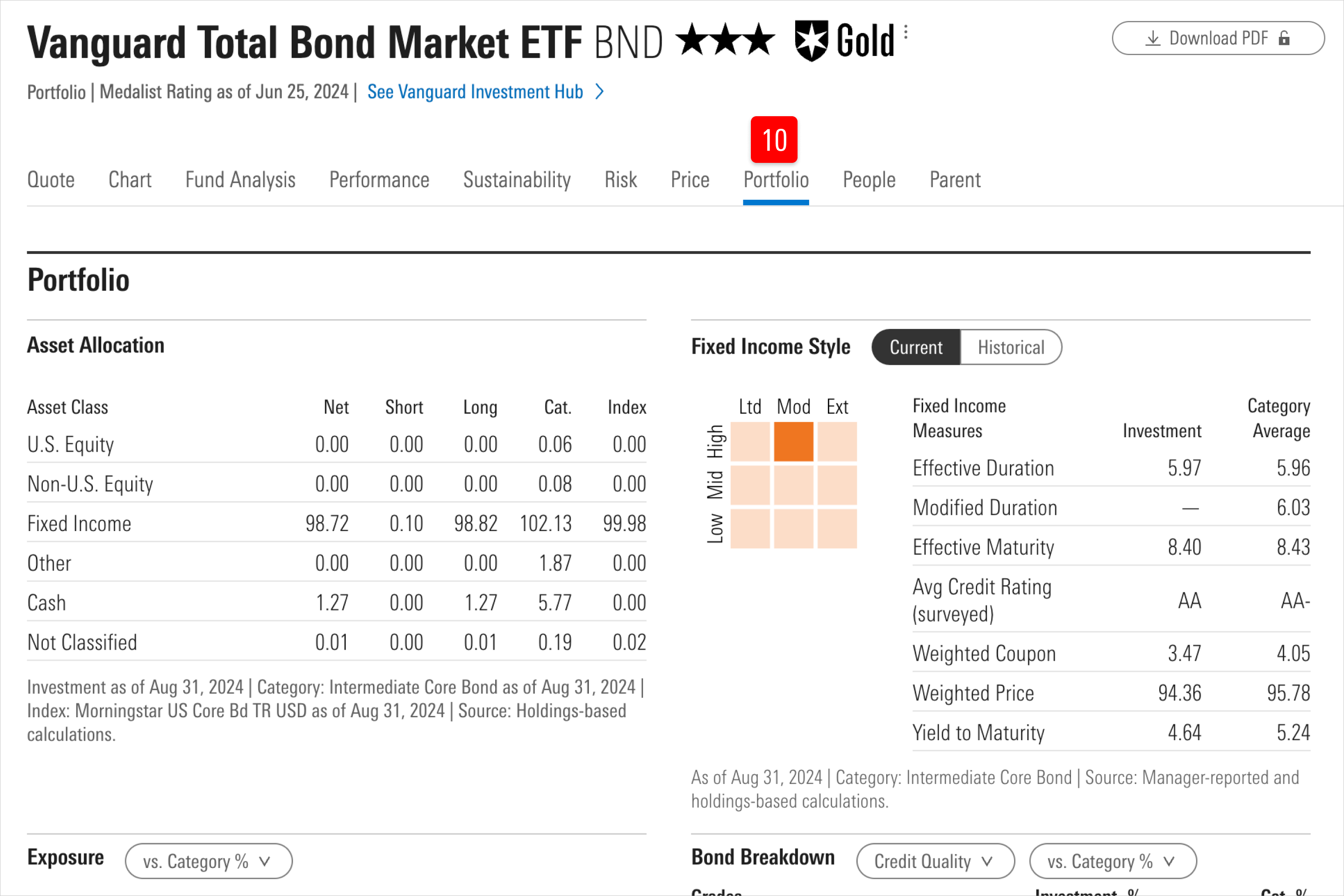The height and width of the screenshot is (896, 1344).
Task: Switch to the Quote tab
Action: point(51,179)
